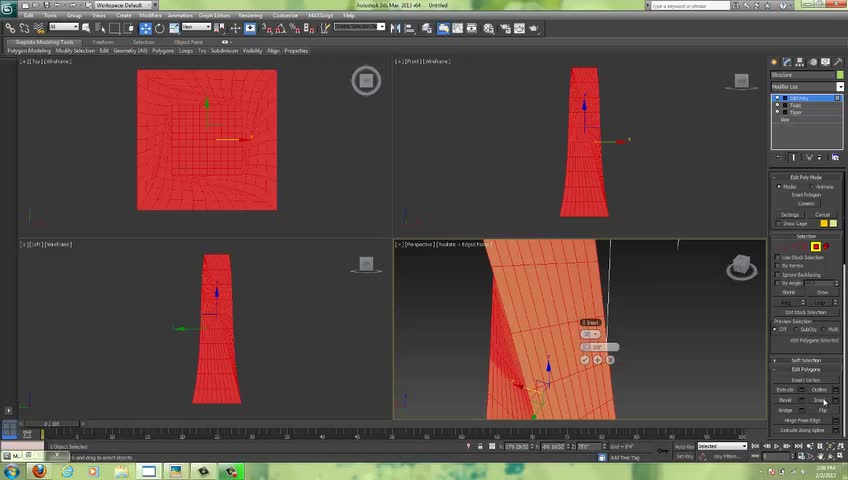Open the Hierarchy command panel tab
This screenshot has height=480, width=848.
click(x=800, y=62)
